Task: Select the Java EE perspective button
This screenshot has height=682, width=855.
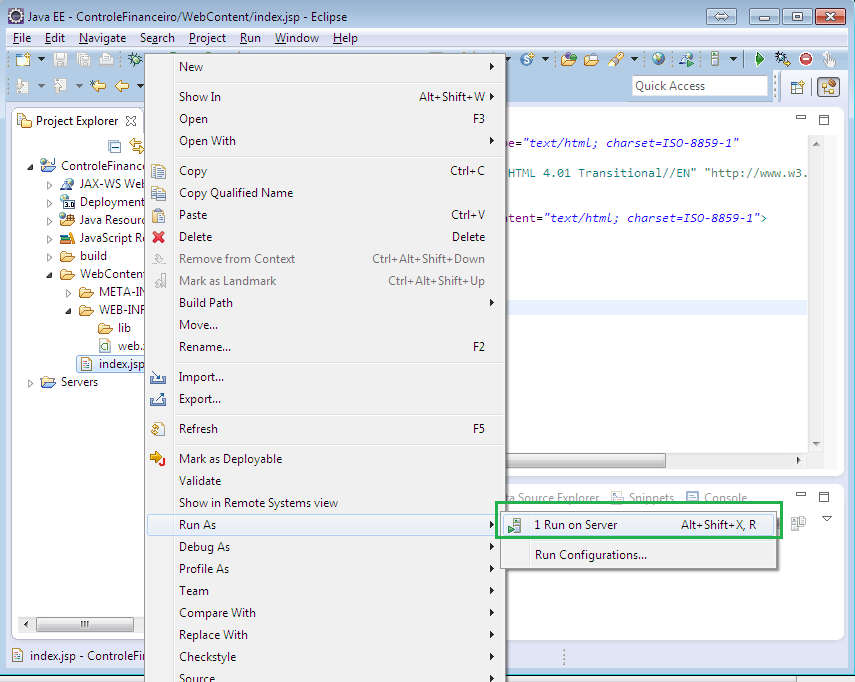Action: [x=828, y=87]
